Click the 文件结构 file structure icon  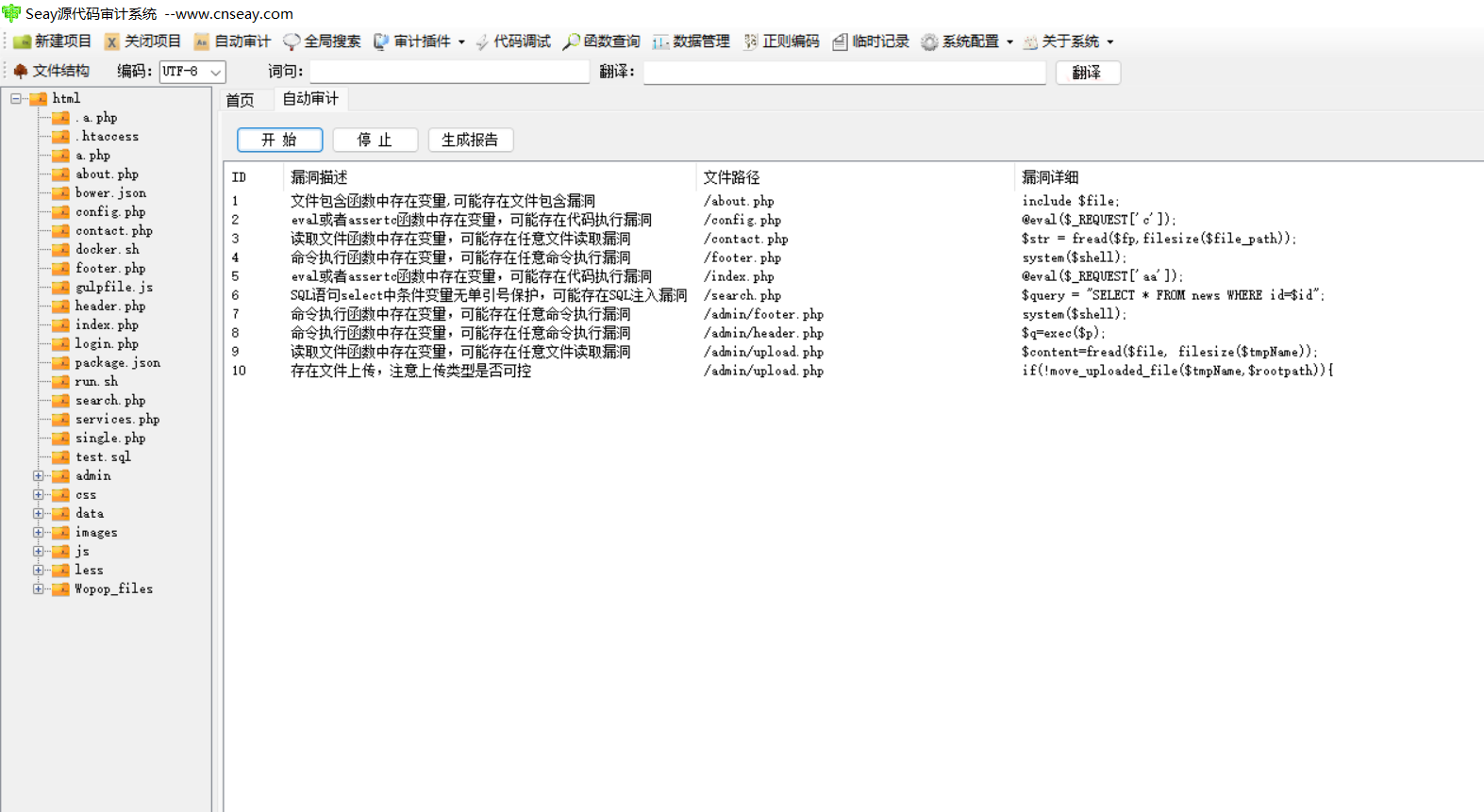(x=20, y=71)
